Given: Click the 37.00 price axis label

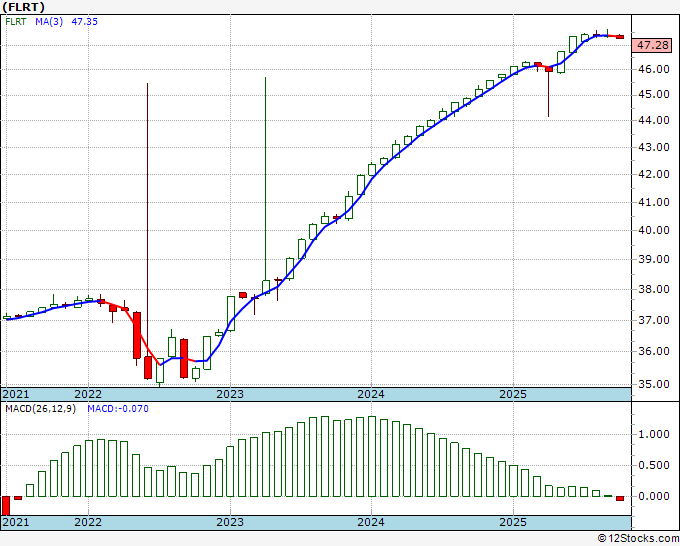Looking at the screenshot, I should pyautogui.click(x=654, y=320).
